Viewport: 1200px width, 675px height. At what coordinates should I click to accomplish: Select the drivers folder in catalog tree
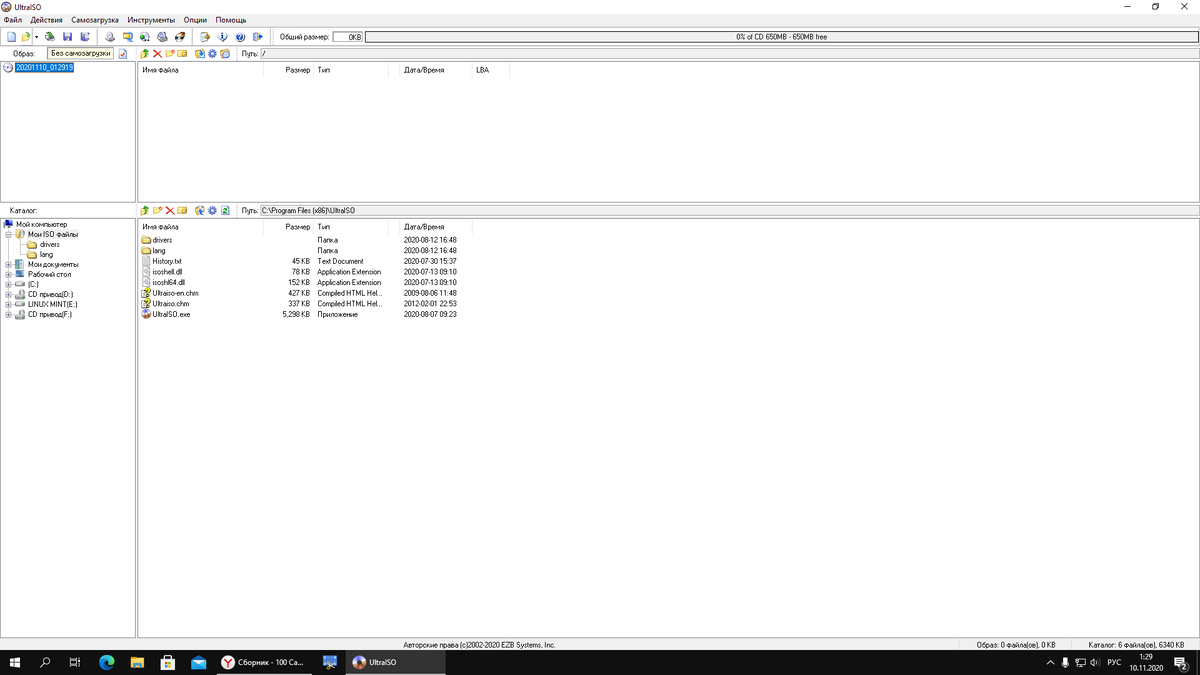click(x=50, y=244)
